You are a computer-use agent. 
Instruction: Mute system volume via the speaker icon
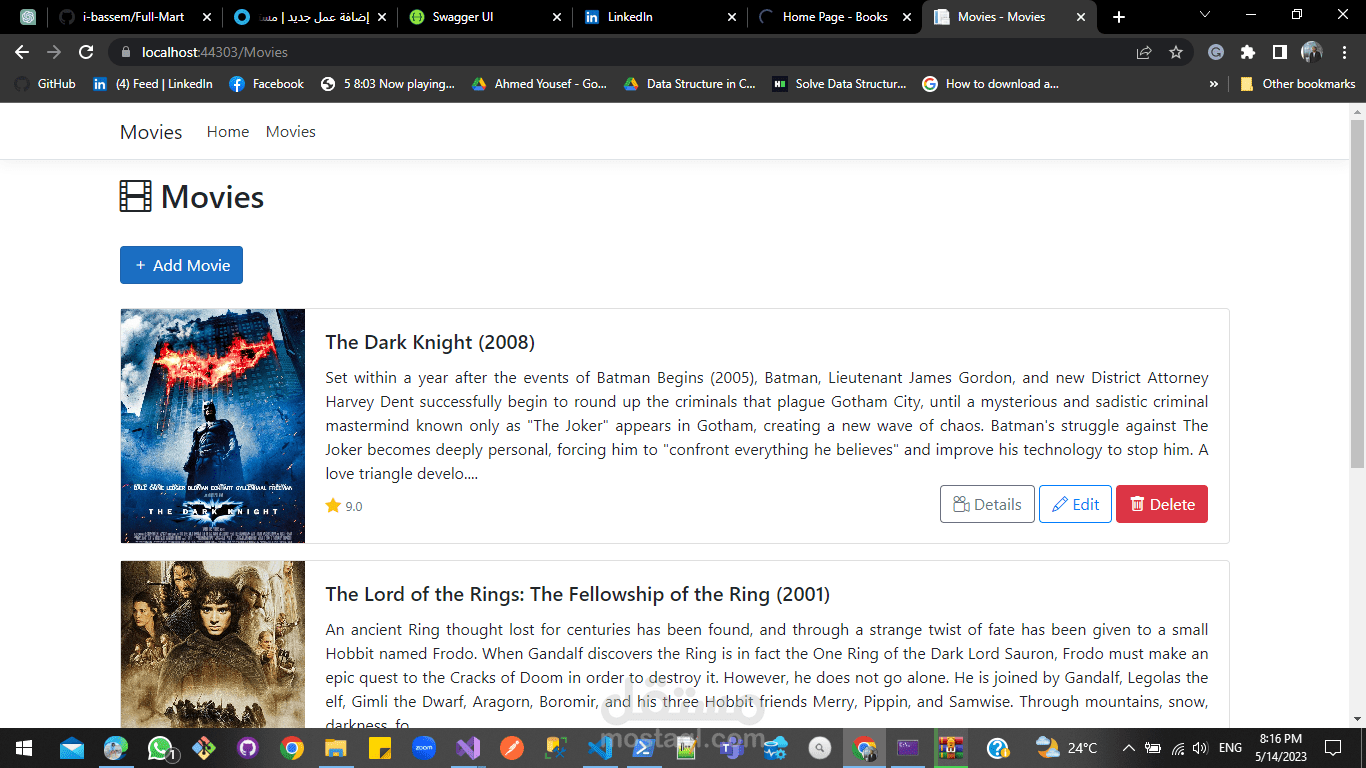coord(1199,747)
